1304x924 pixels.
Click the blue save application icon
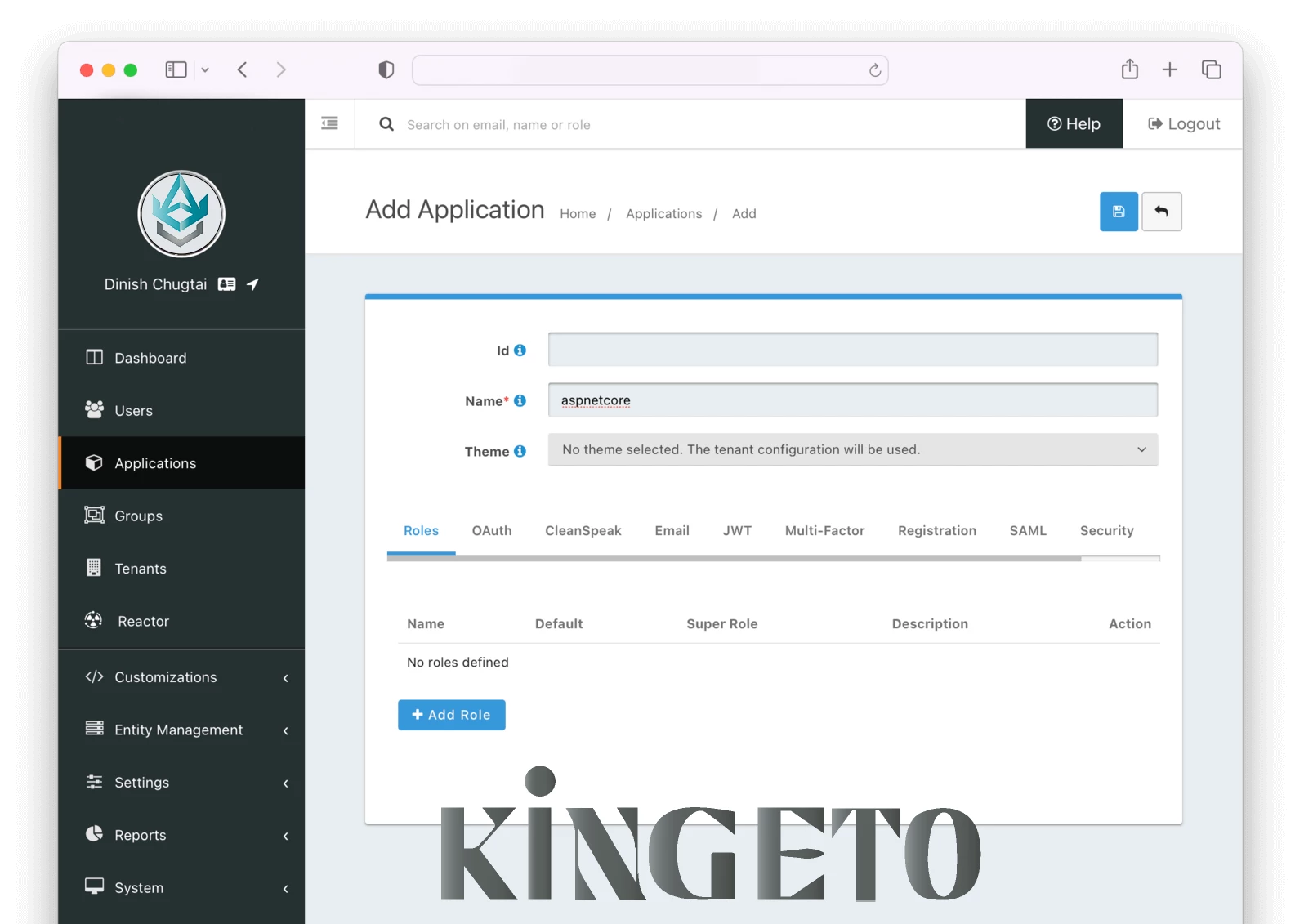point(1118,212)
